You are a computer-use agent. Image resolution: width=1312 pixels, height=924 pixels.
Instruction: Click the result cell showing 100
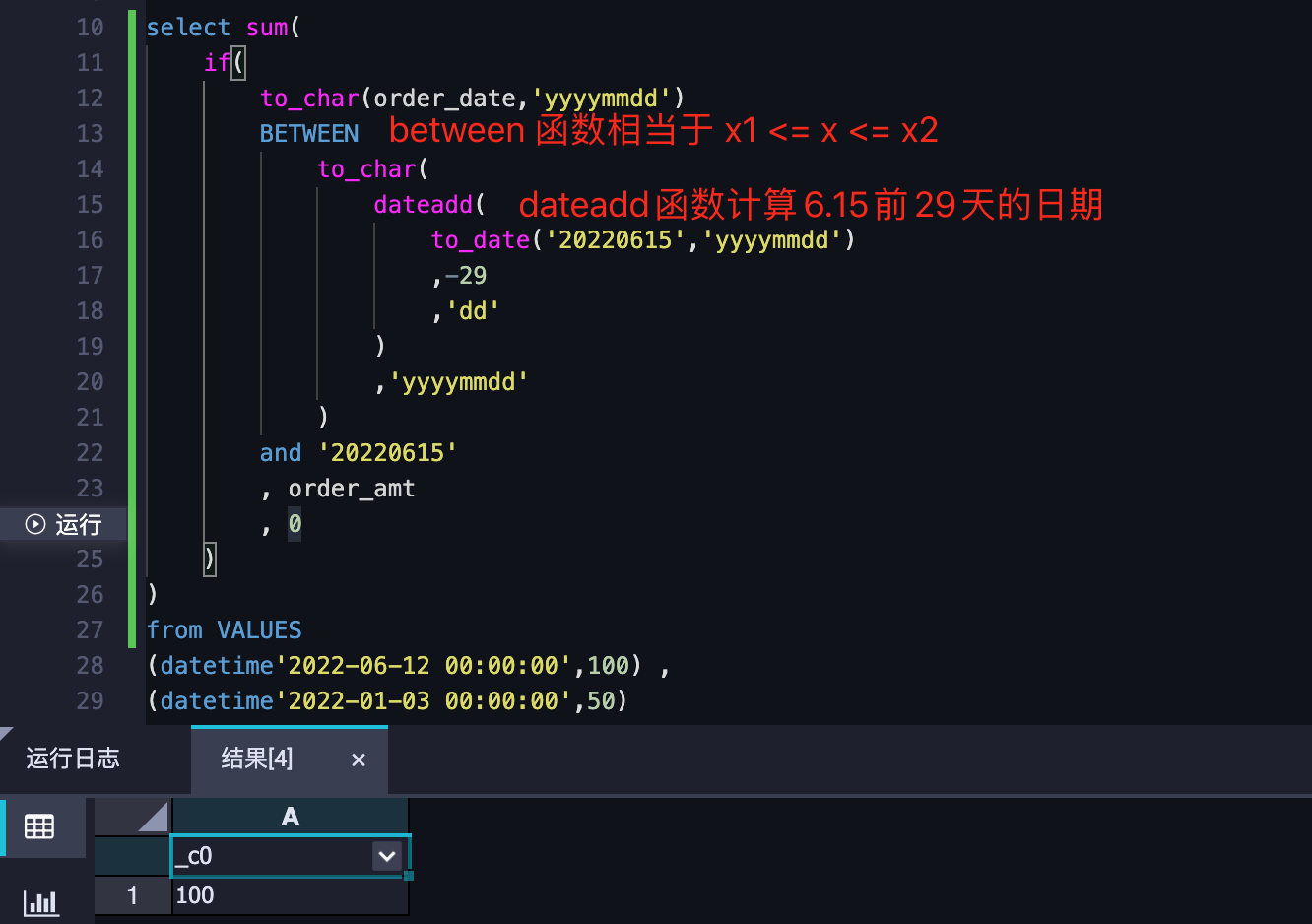click(x=291, y=895)
